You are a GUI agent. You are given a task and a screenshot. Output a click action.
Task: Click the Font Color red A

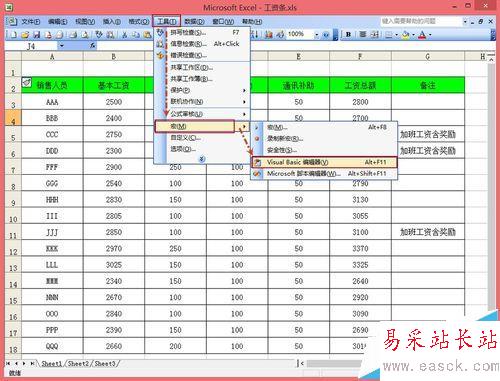pos(422,34)
